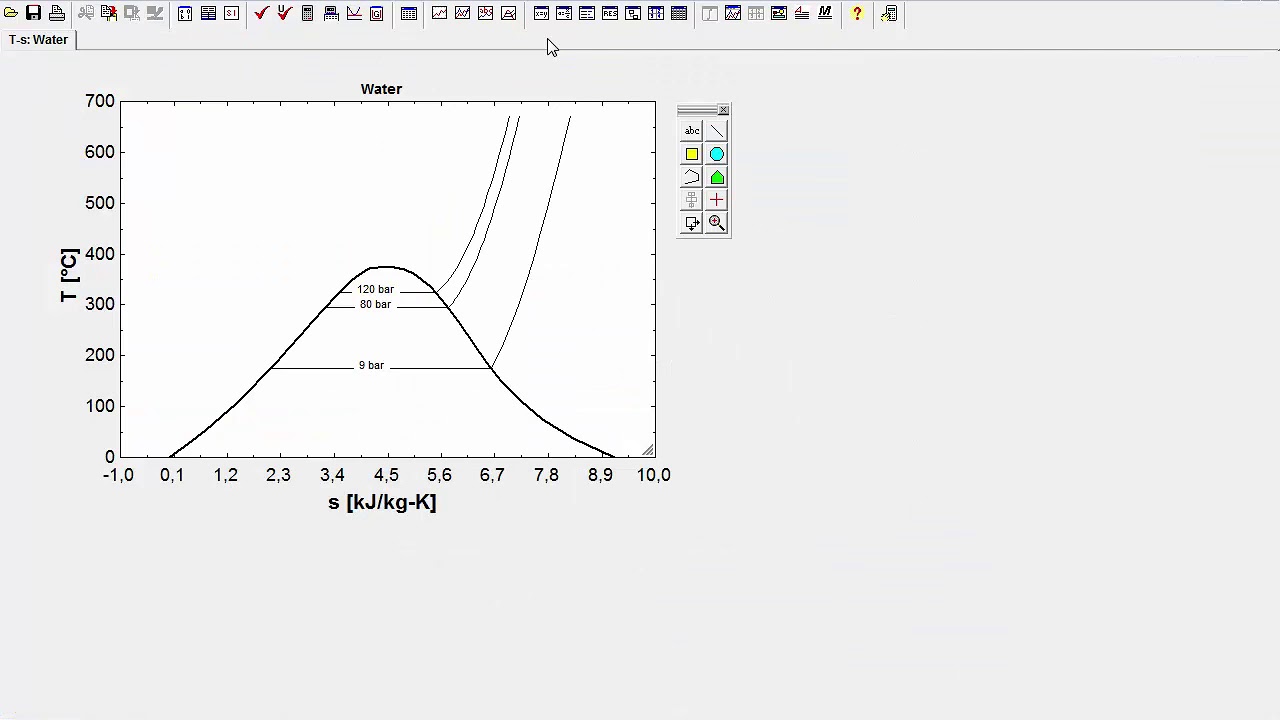This screenshot has height=720, width=1280.
Task: Create a new parametric table via the grid icon
Action: coord(408,13)
